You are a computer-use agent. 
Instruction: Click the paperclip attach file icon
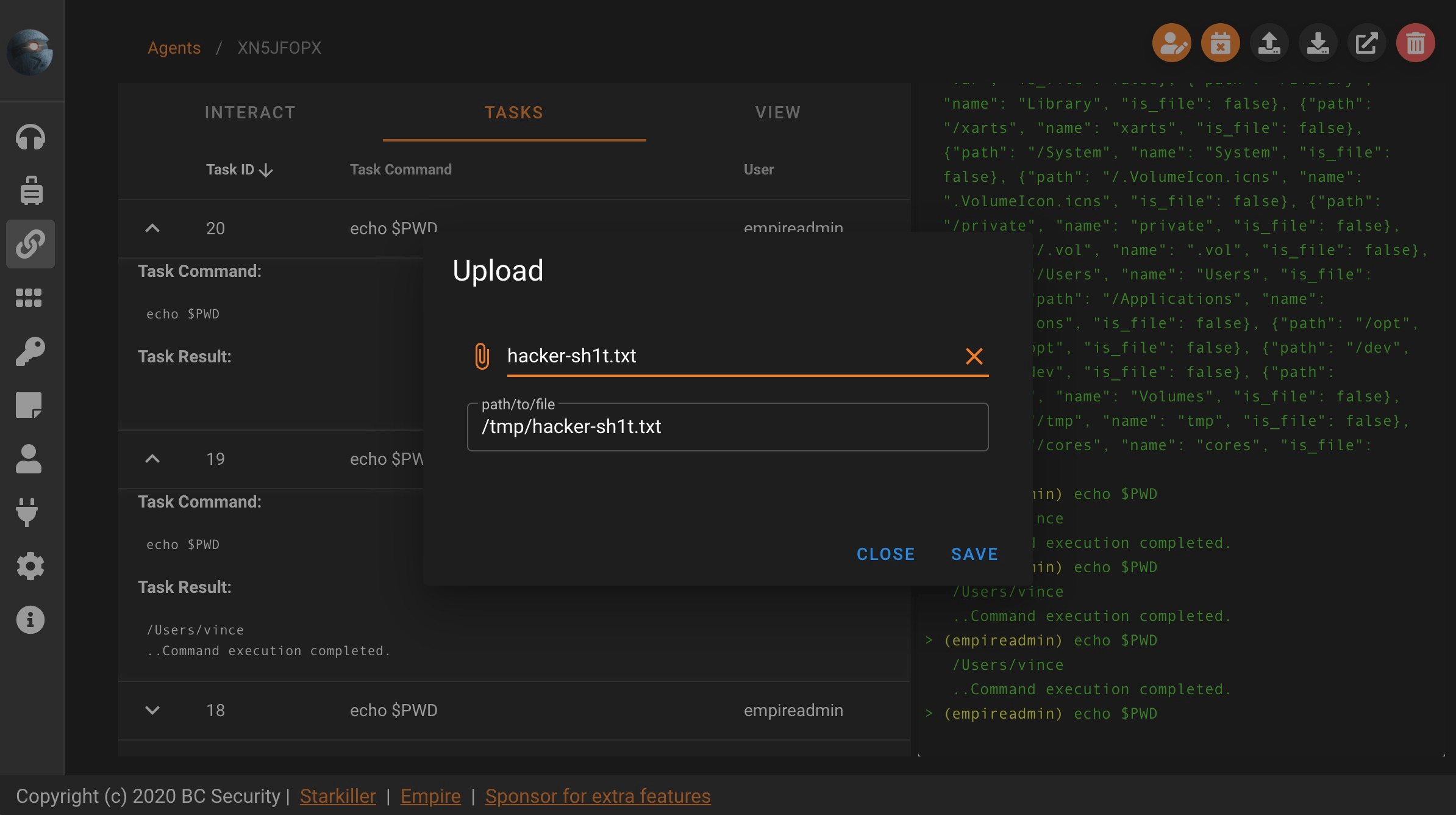[482, 356]
